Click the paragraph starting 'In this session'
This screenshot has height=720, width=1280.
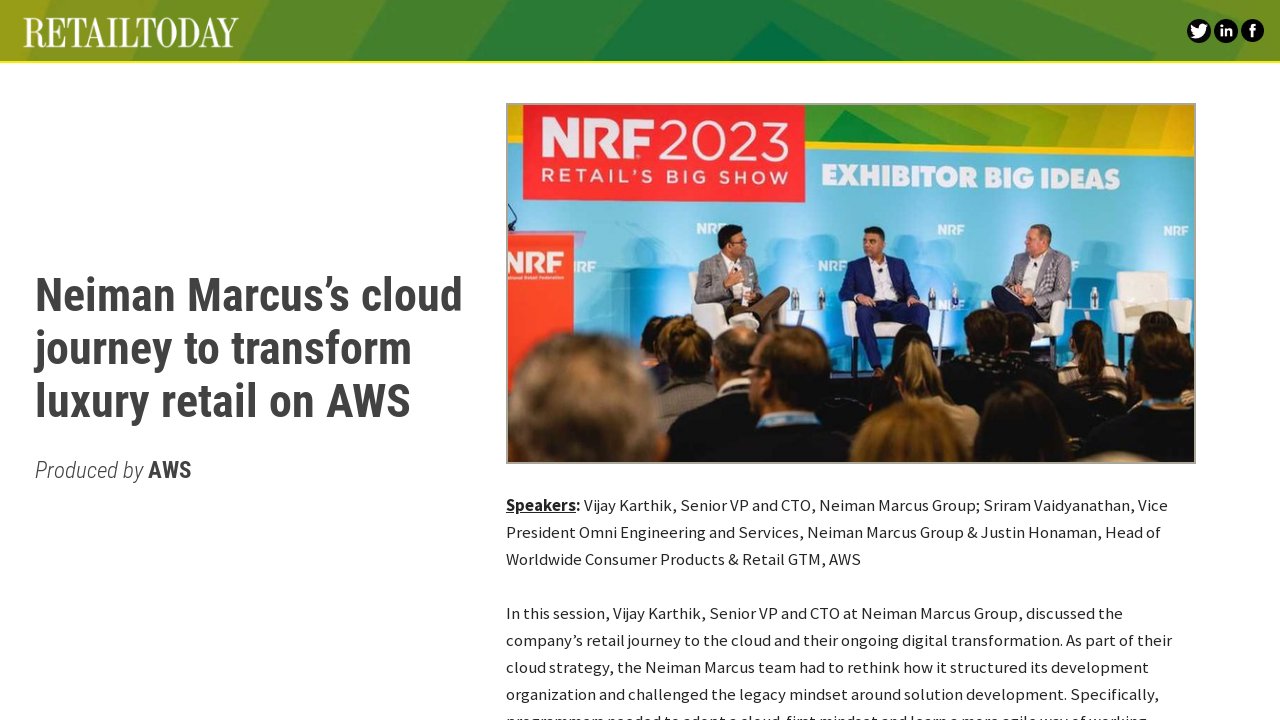[x=839, y=661]
